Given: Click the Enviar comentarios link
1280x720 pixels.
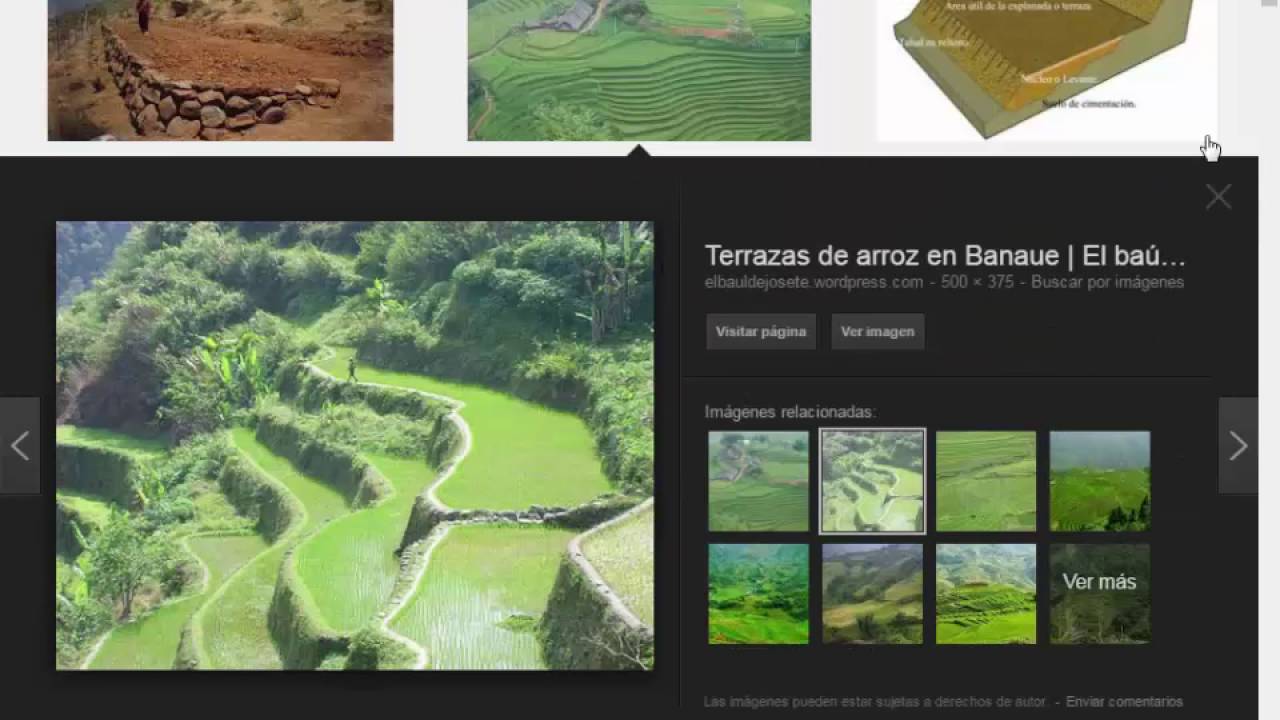Looking at the screenshot, I should point(1124,702).
